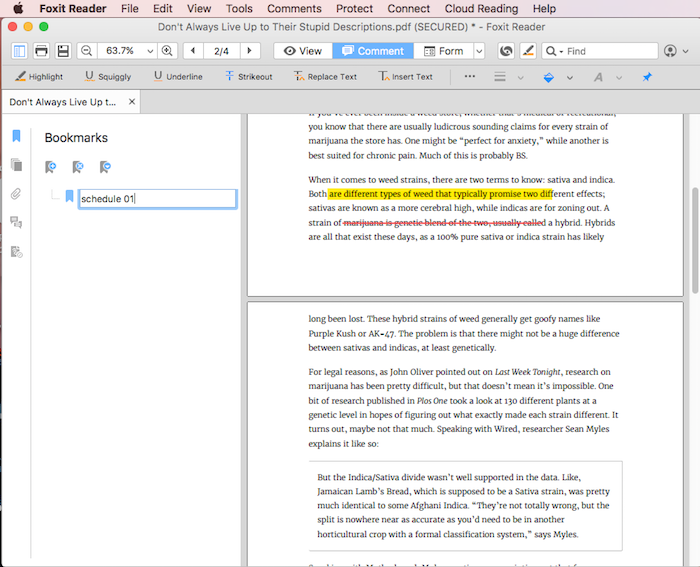Click the print icon in toolbar
The height and width of the screenshot is (567, 700).
(41, 50)
